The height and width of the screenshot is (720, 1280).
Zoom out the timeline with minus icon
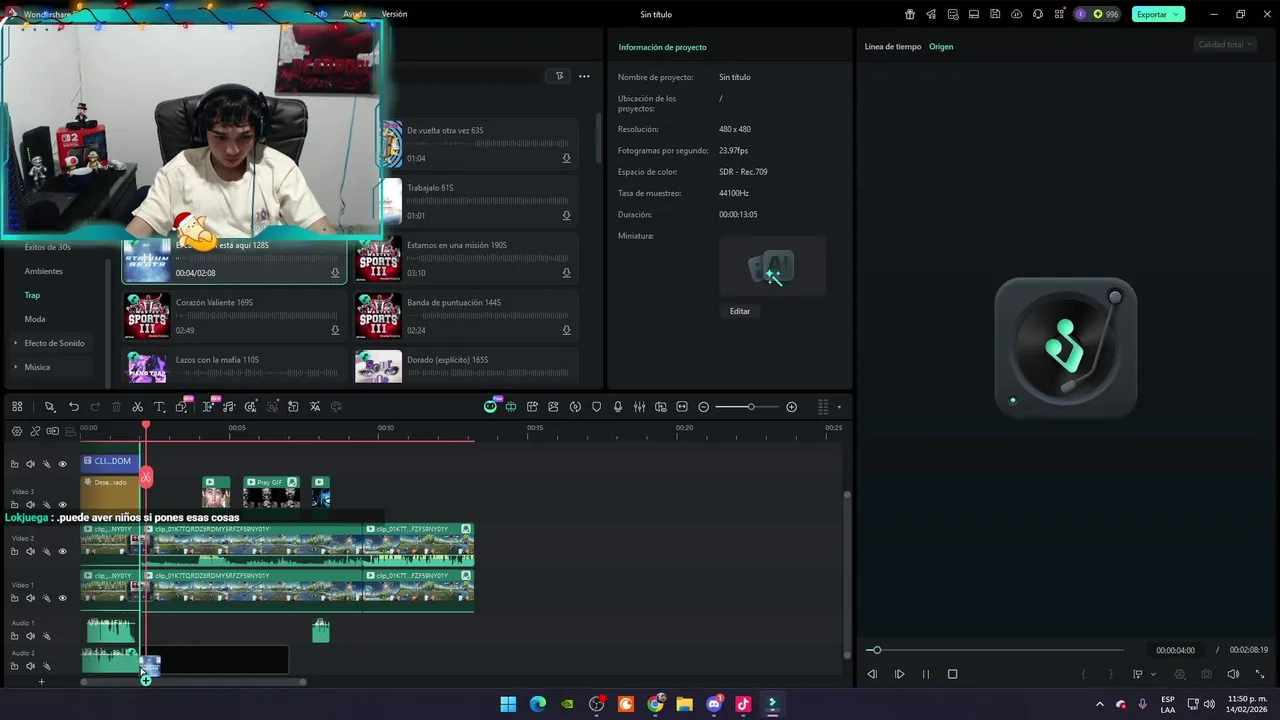[x=704, y=407]
